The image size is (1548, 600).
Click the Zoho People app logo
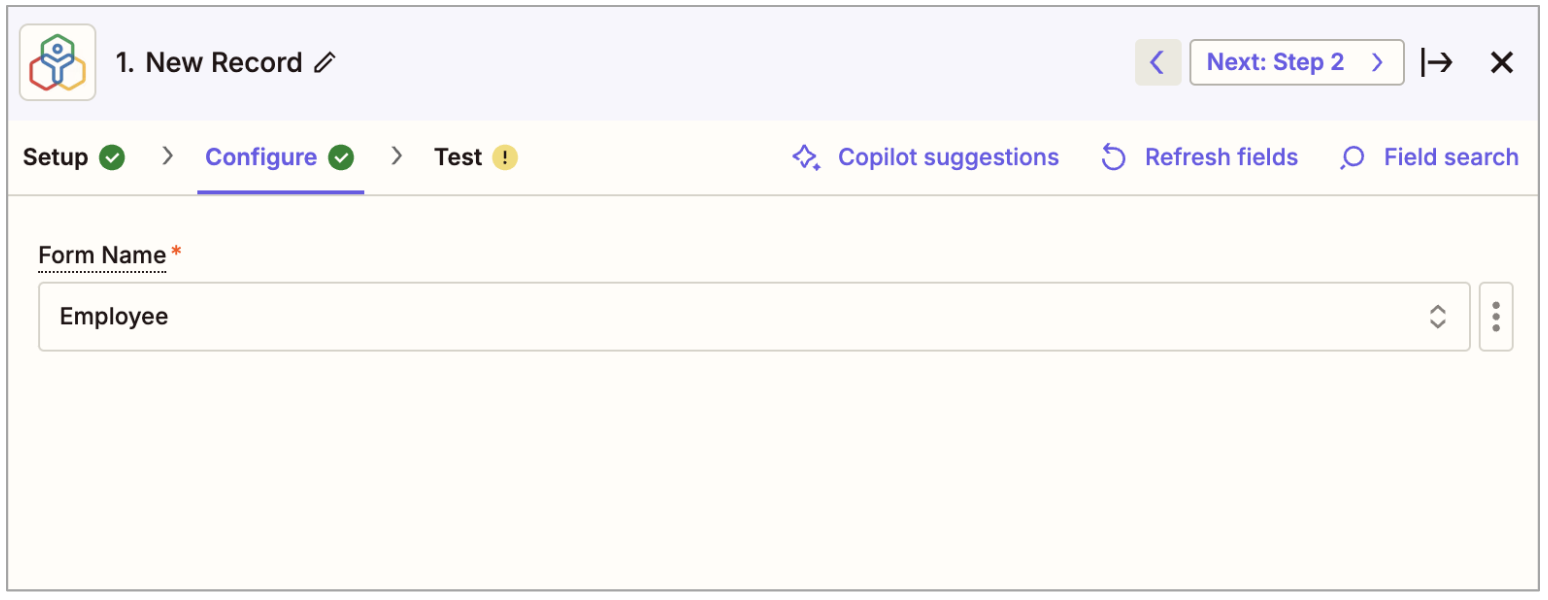point(58,62)
